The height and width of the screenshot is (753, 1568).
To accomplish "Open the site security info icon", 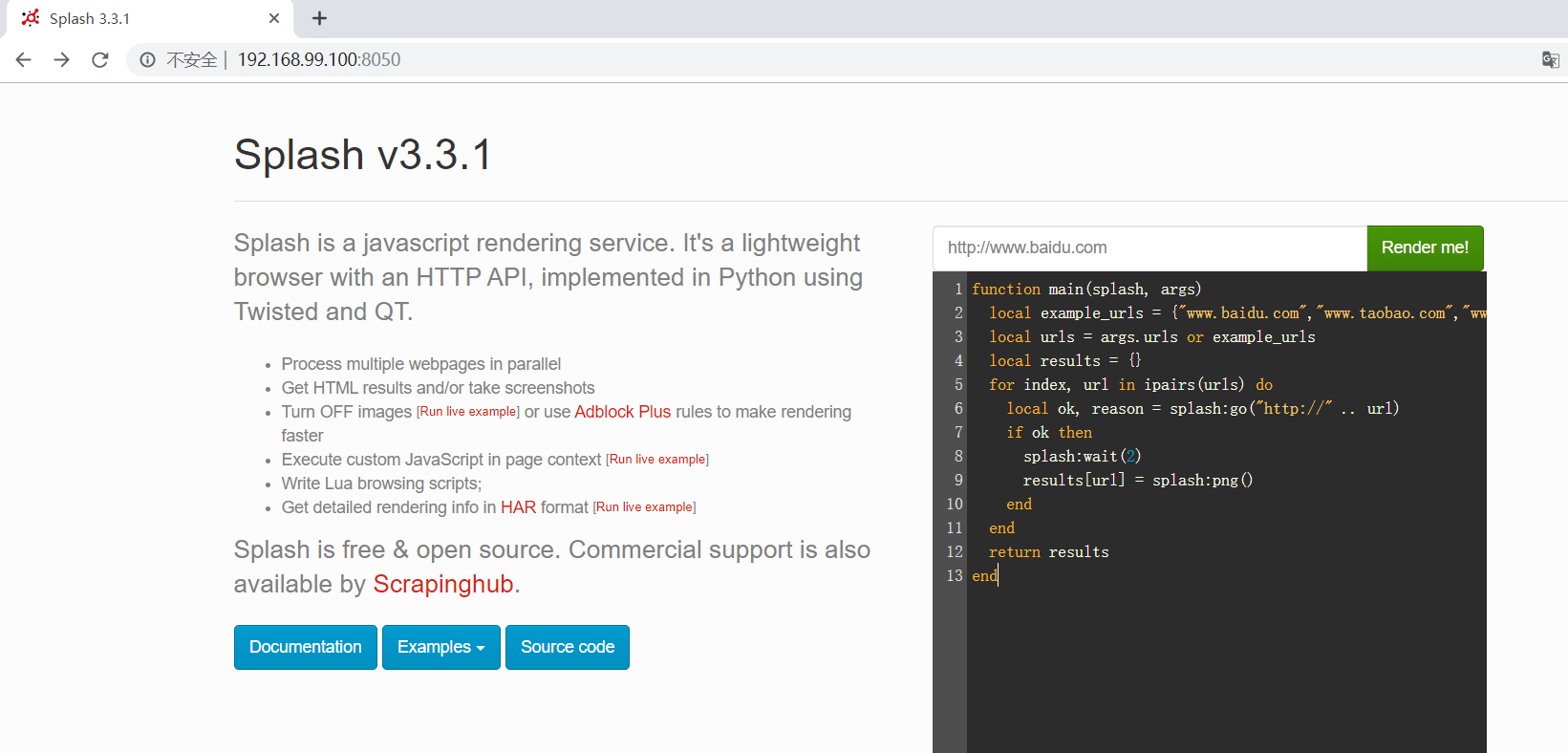I will (147, 59).
